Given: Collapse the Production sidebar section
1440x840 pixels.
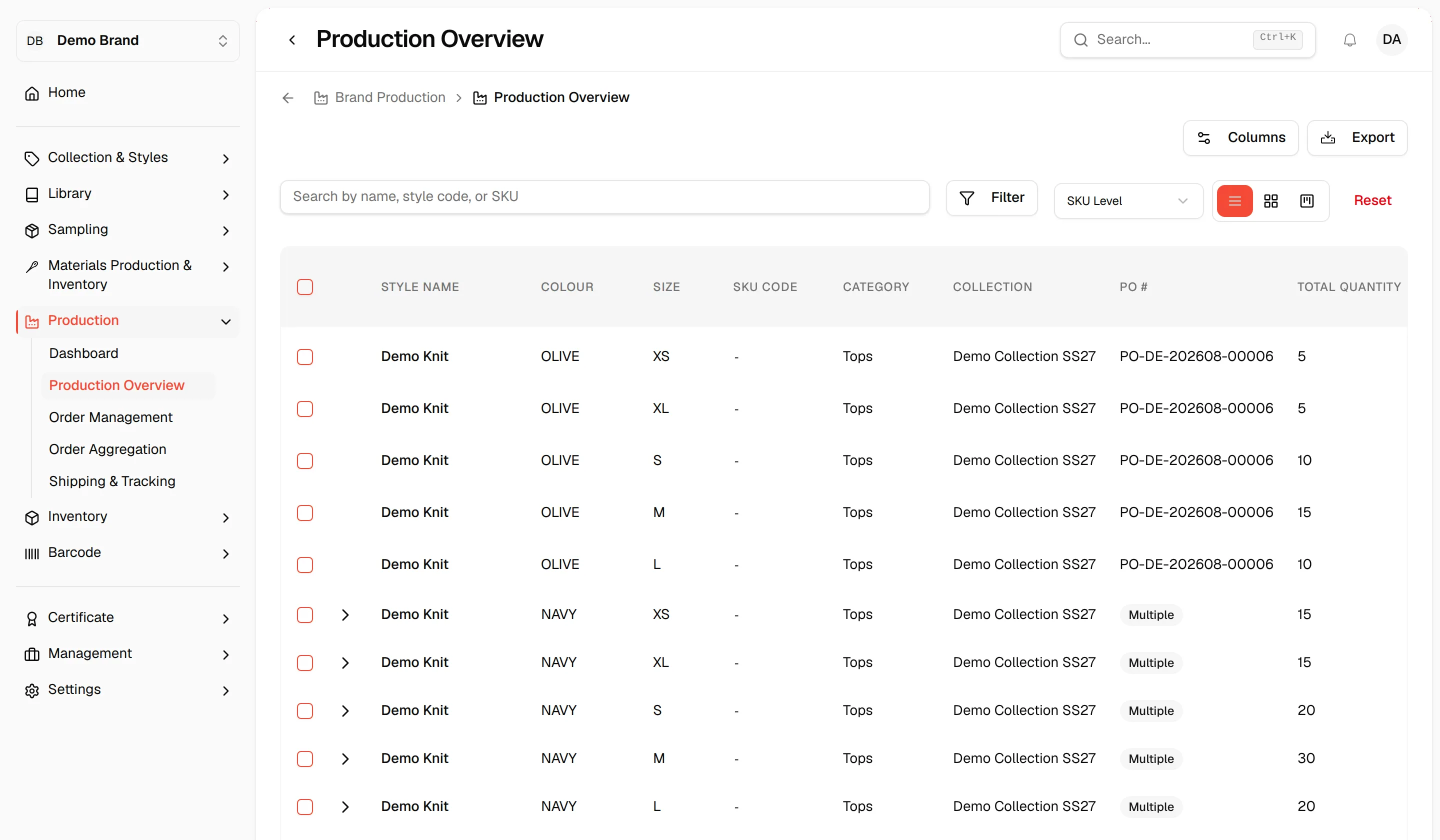Looking at the screenshot, I should [x=225, y=321].
